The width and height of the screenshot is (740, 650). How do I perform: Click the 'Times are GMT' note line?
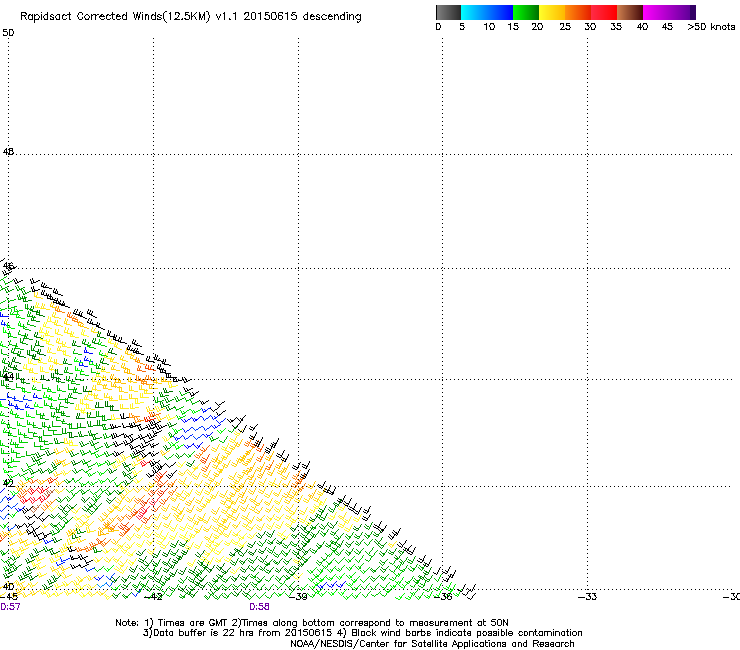coord(312,623)
